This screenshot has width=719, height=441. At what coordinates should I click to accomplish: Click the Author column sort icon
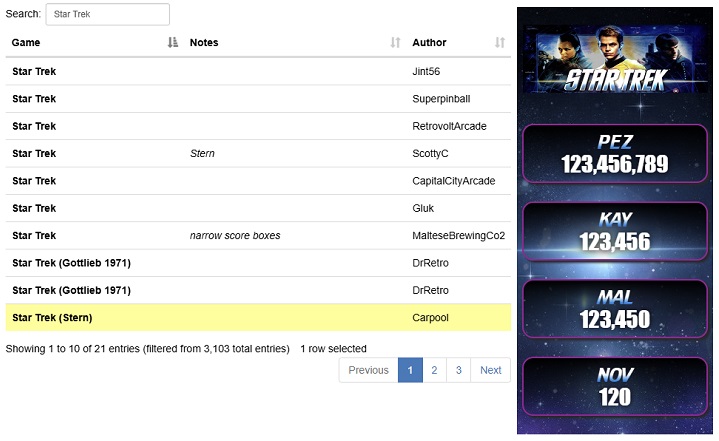(500, 43)
